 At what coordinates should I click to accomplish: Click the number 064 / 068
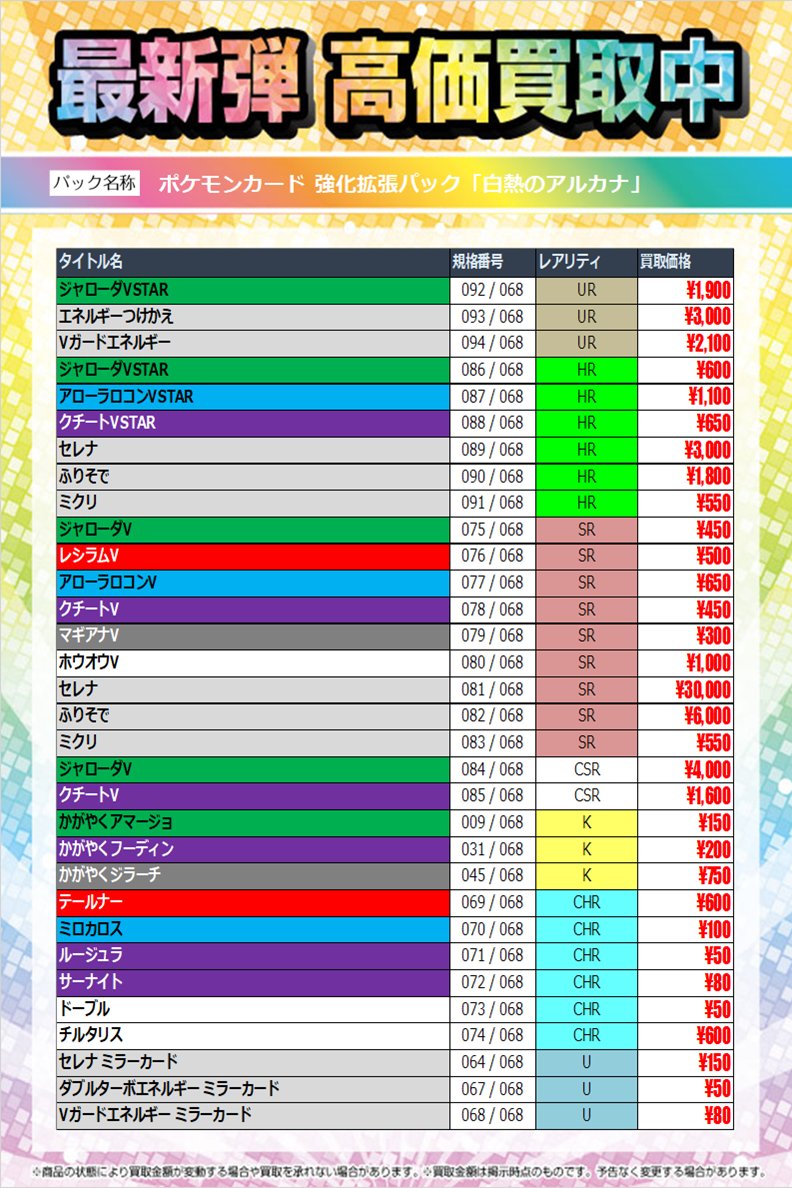pos(492,1061)
